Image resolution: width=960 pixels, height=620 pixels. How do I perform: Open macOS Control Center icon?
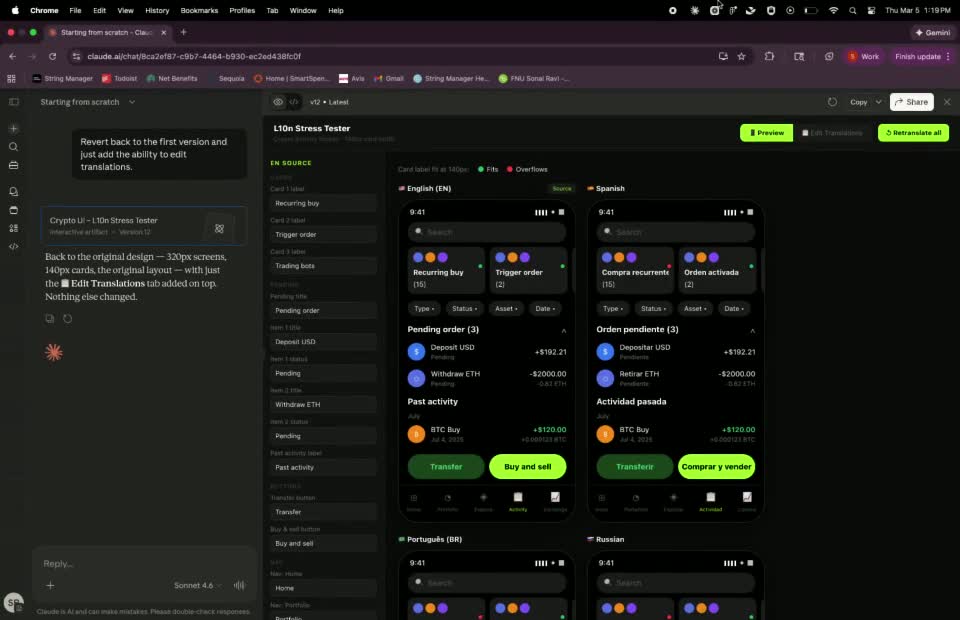pos(871,10)
